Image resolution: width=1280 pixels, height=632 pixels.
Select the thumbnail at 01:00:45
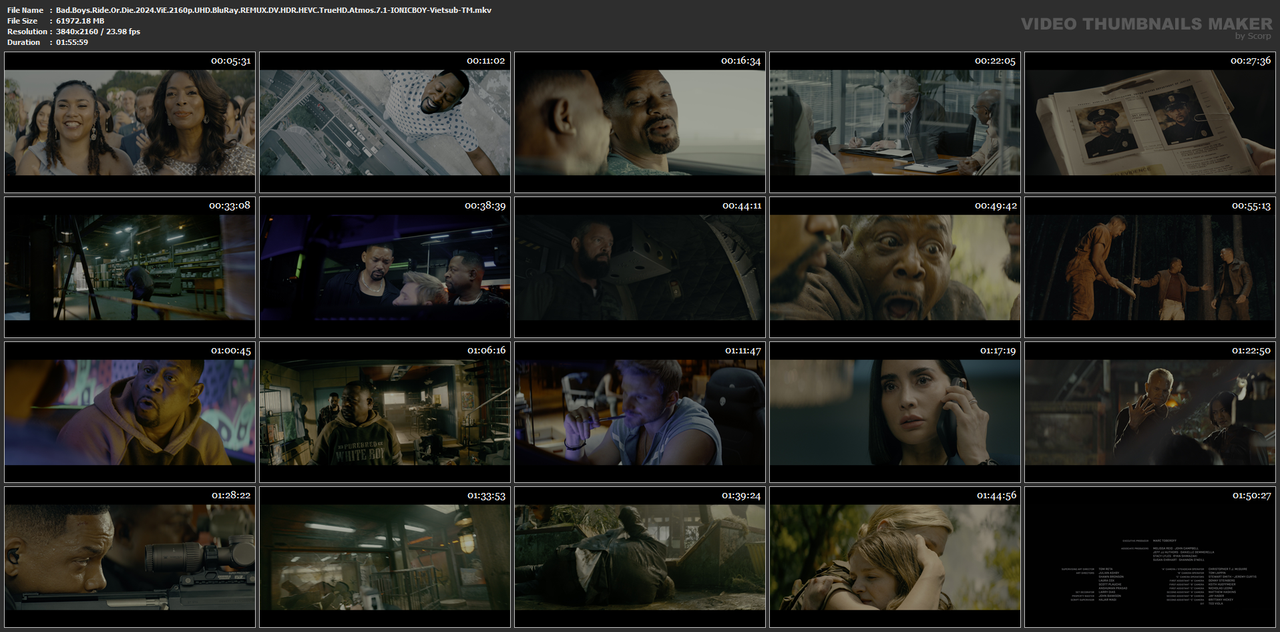(x=130, y=412)
